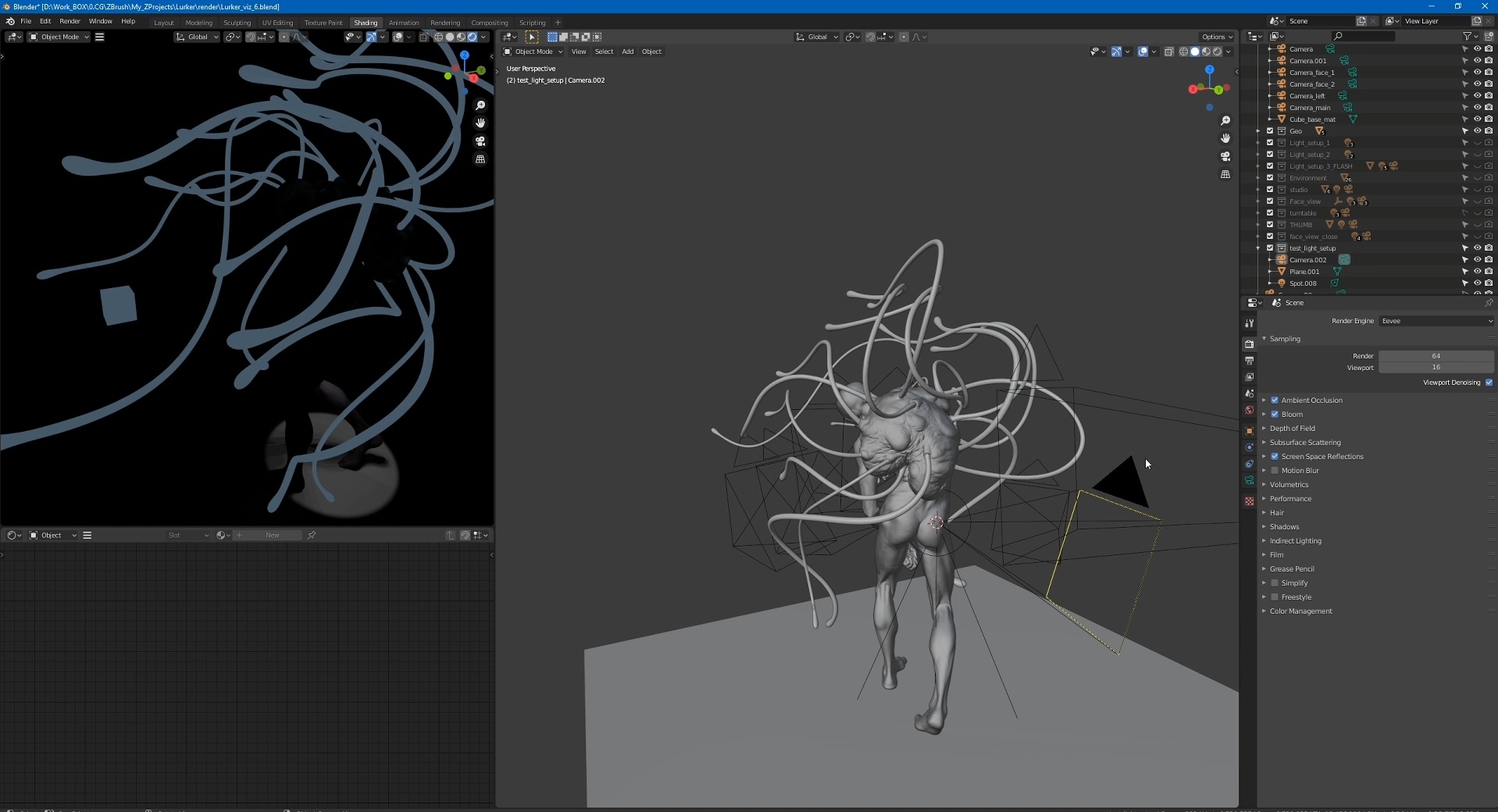Viewport: 1498px width, 812px height.
Task: Switch to orthographic view in main viewport
Action: pos(1225,174)
